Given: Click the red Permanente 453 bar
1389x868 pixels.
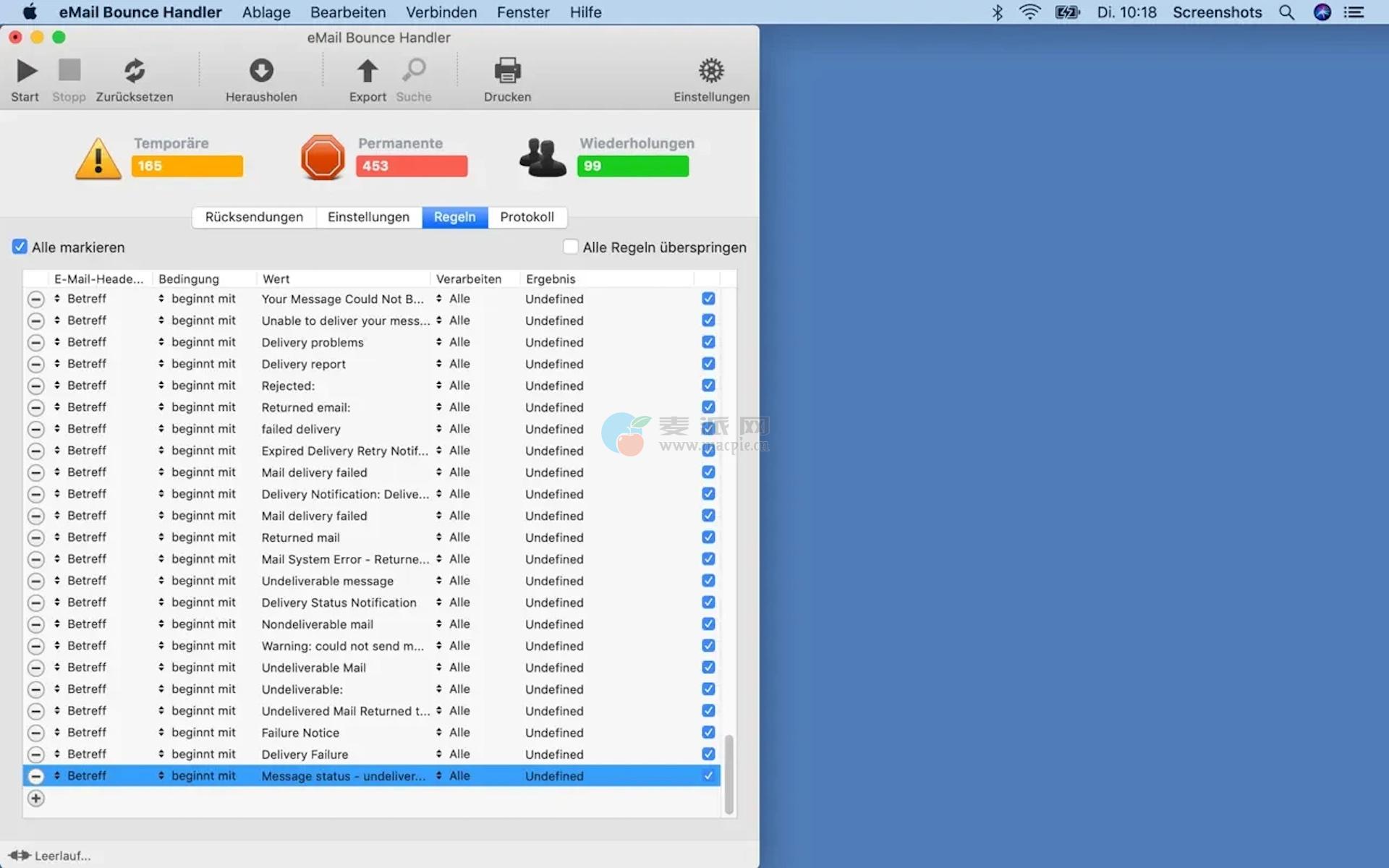Looking at the screenshot, I should 411,166.
